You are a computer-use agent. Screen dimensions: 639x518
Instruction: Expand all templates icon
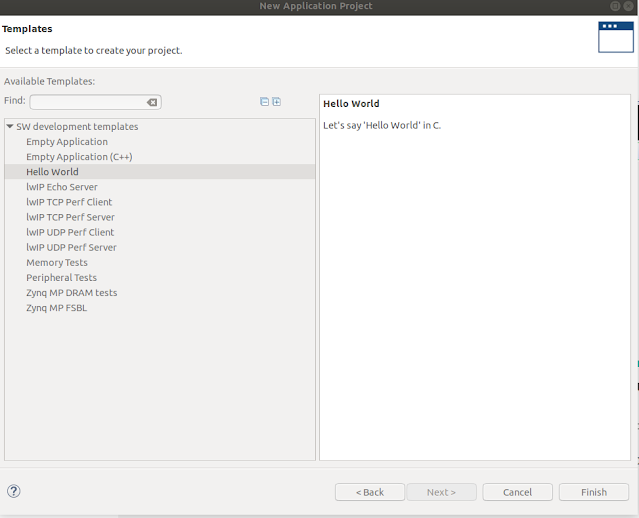click(276, 101)
